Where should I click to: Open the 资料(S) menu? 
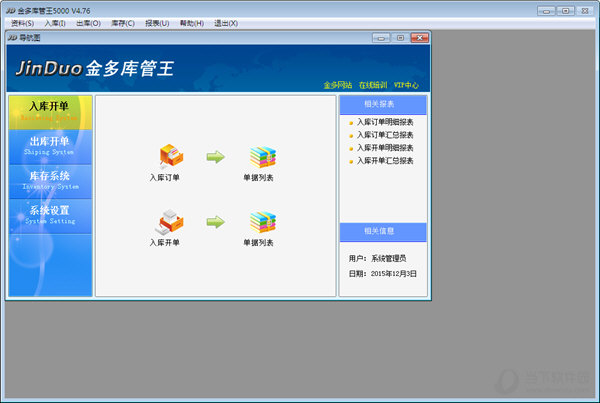[22, 22]
